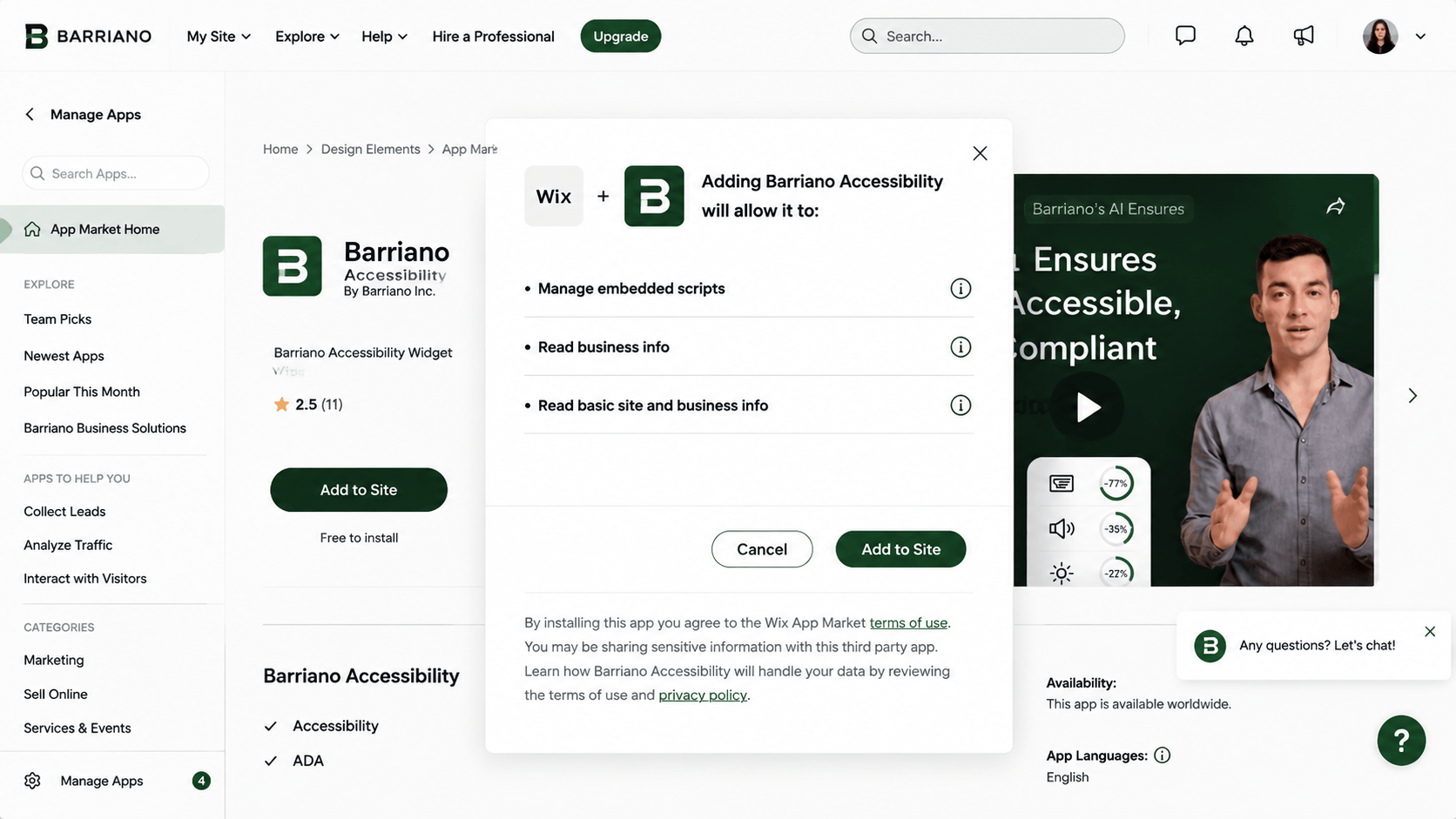Open the notifications bell
Screen dimensions: 1456x819
(x=1244, y=36)
